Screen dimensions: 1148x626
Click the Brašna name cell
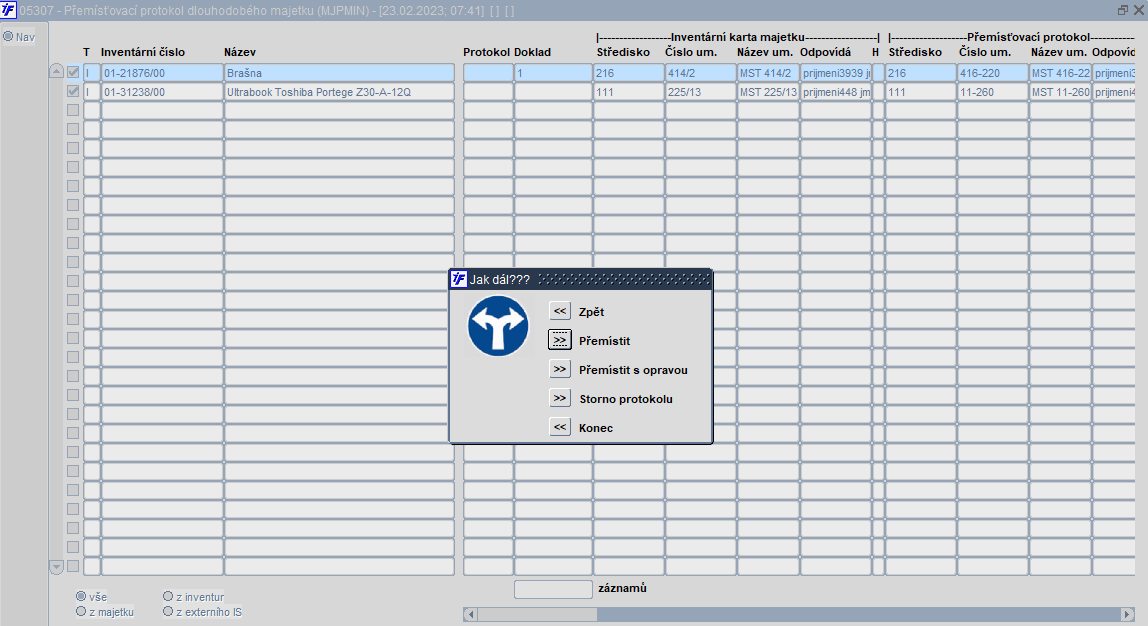pos(339,72)
